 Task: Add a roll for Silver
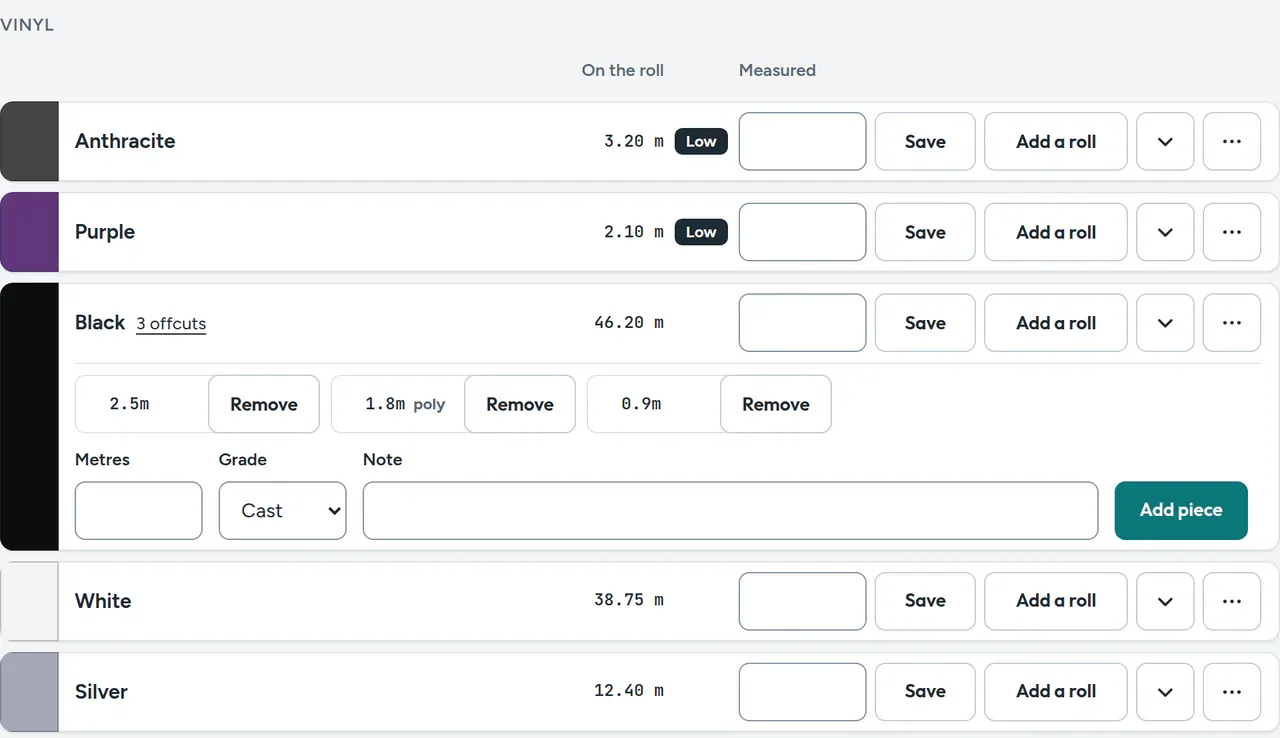pos(1056,691)
